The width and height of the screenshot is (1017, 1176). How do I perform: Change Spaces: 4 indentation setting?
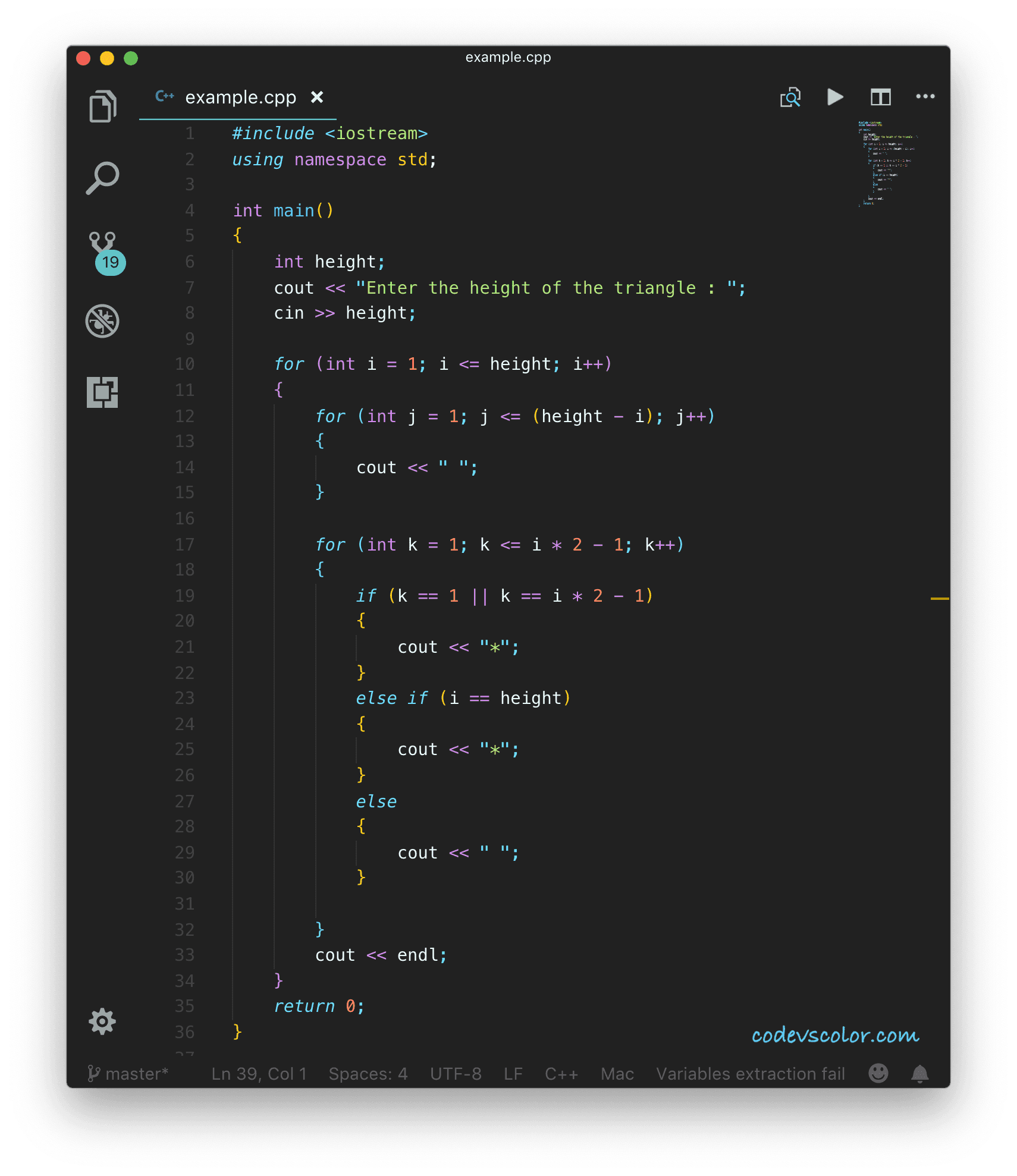point(368,1074)
